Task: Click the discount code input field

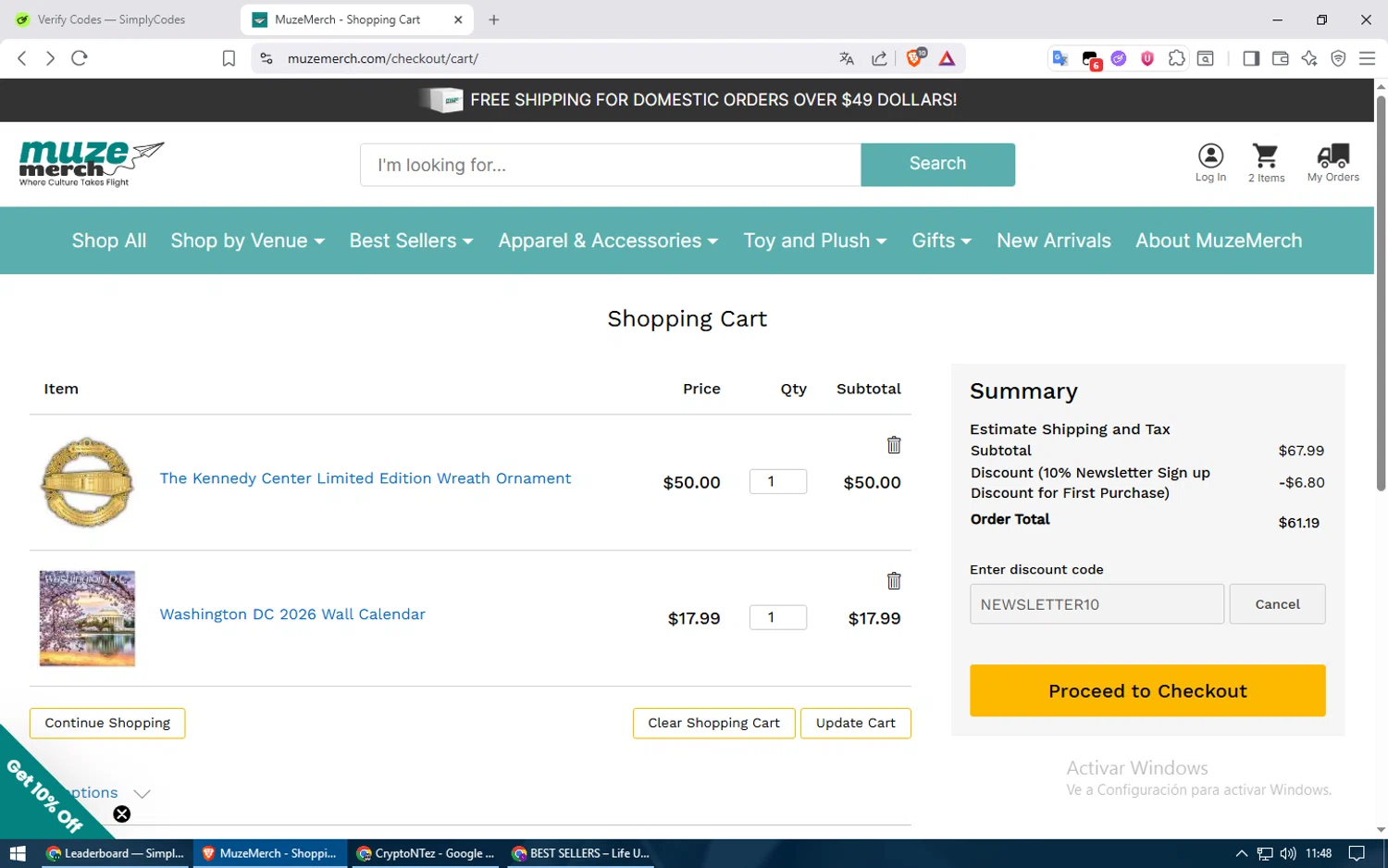Action: tap(1097, 604)
